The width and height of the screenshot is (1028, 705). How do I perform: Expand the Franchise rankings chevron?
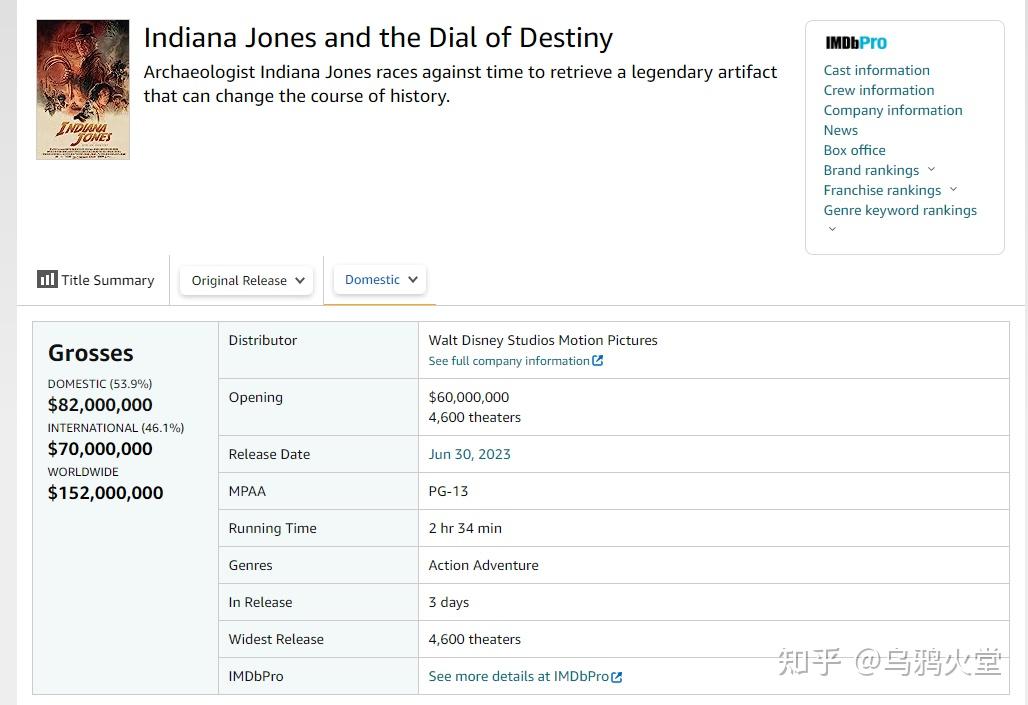coord(953,190)
